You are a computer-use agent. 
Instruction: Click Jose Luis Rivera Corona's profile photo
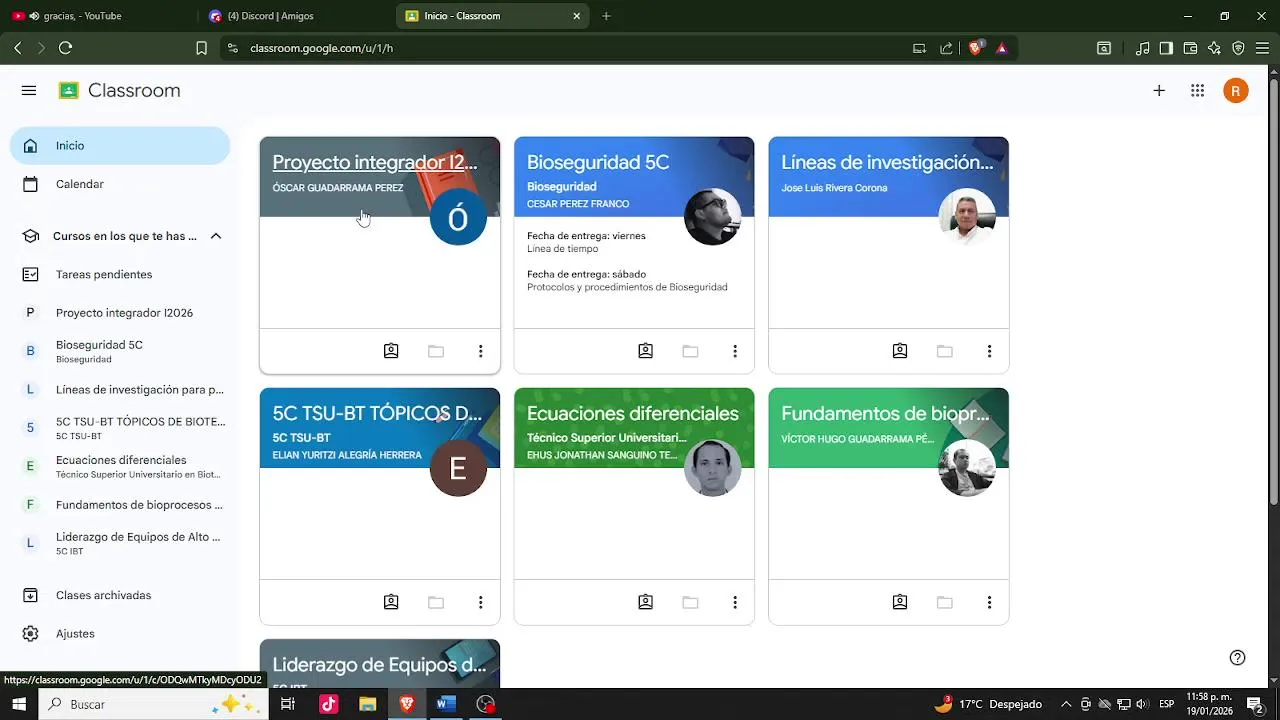coord(967,216)
